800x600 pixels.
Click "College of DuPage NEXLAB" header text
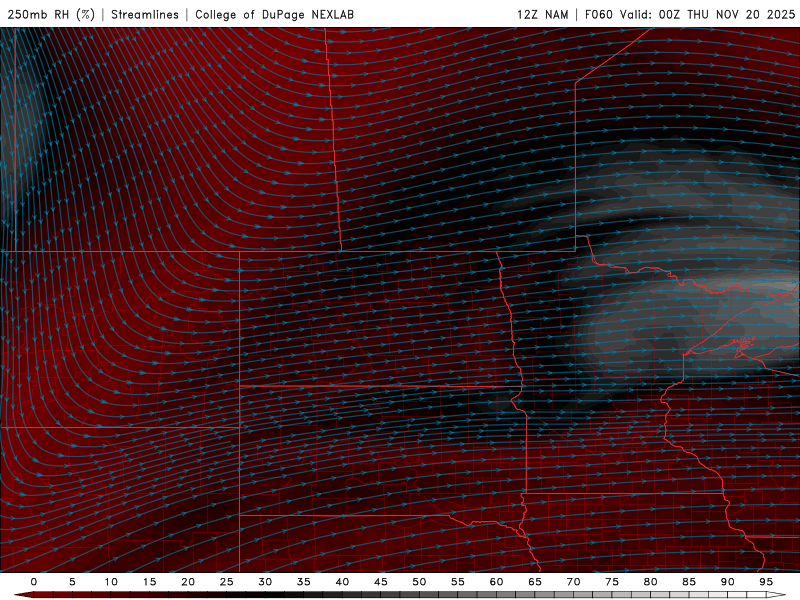tap(274, 14)
